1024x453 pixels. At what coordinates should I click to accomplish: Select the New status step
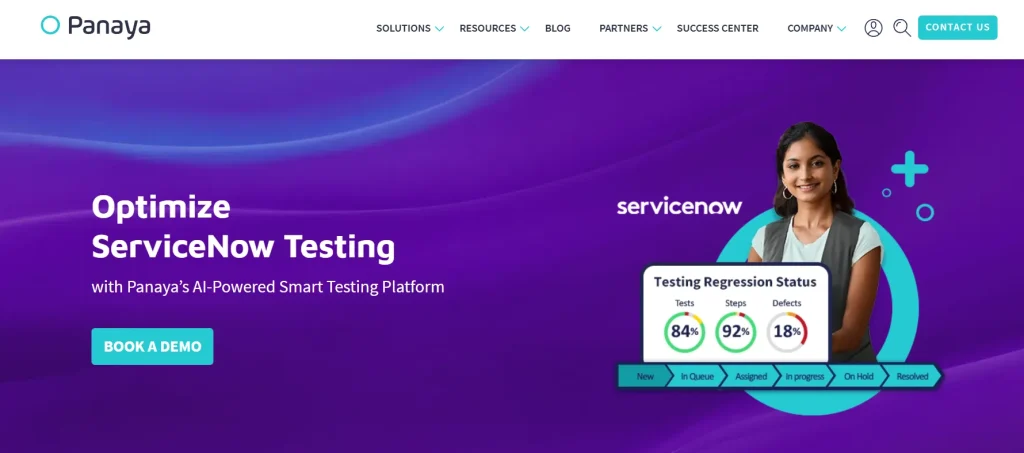645,376
